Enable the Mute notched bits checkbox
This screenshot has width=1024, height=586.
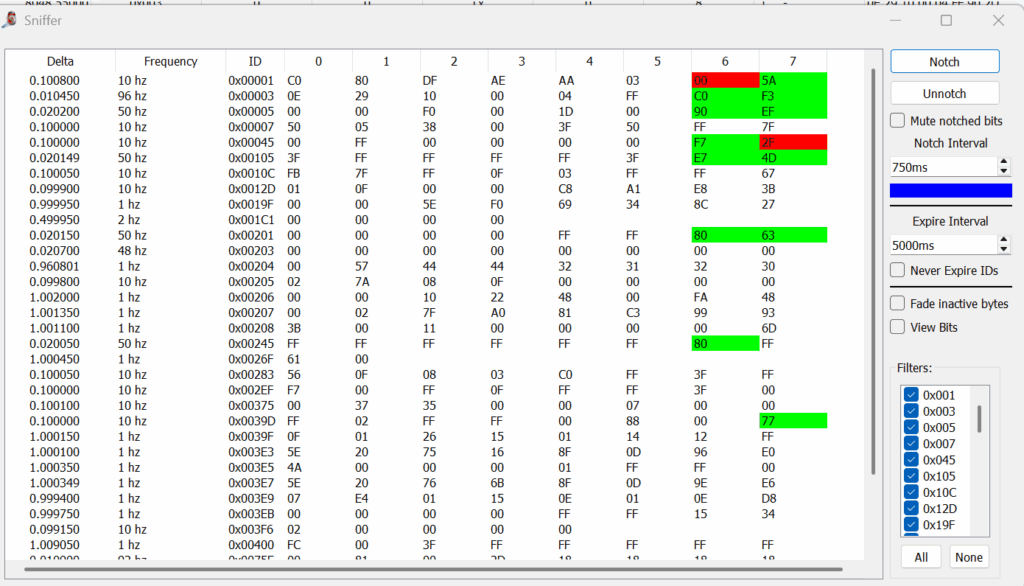898,121
